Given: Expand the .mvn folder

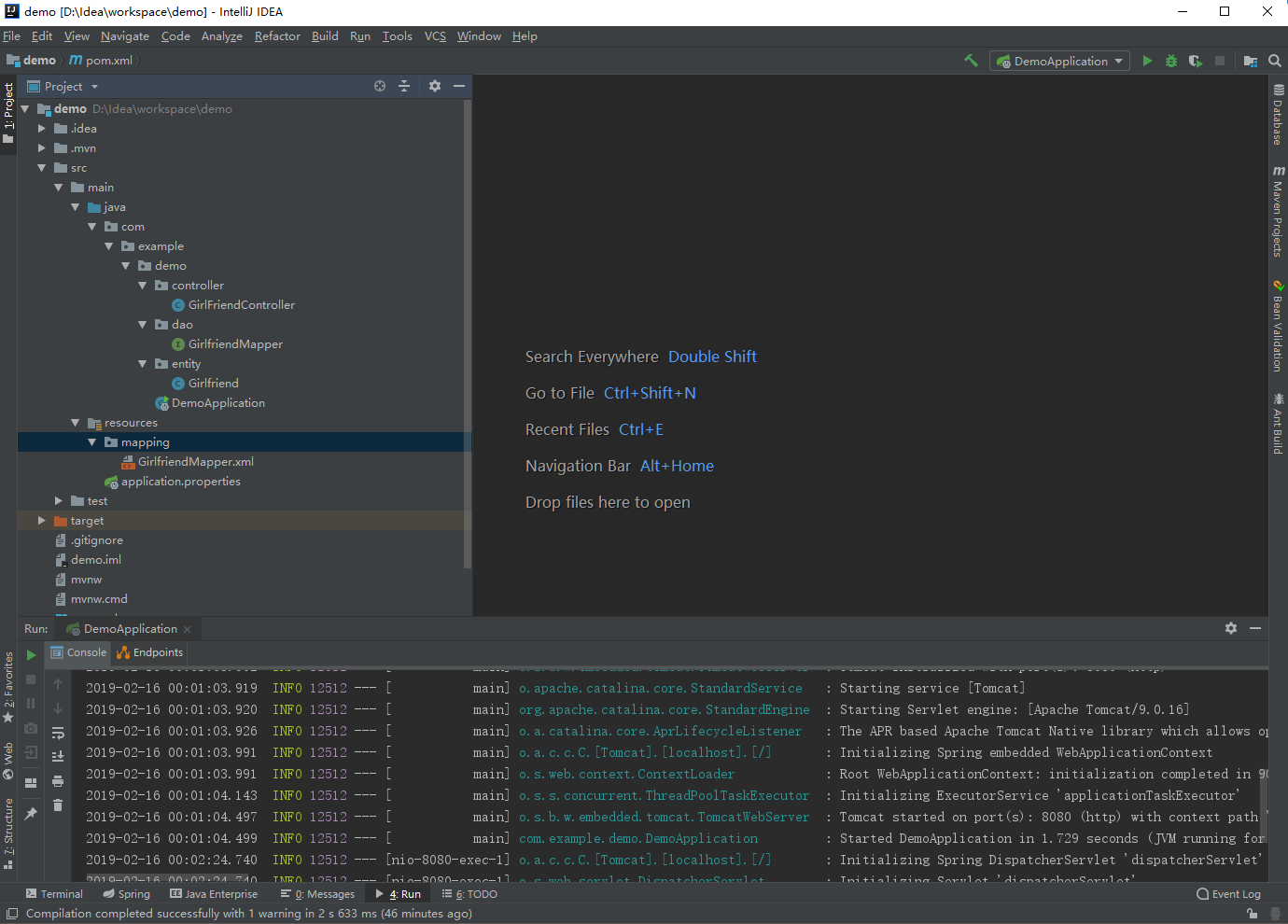Looking at the screenshot, I should coord(41,148).
